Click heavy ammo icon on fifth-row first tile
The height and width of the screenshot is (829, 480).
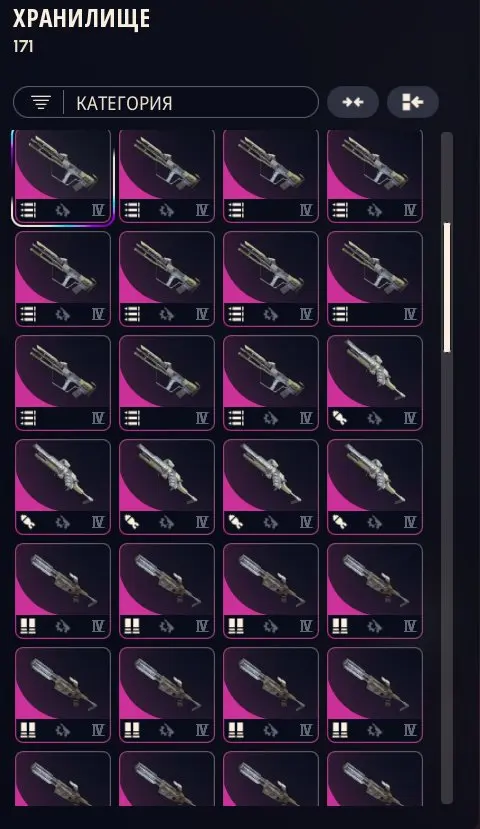(x=28, y=627)
